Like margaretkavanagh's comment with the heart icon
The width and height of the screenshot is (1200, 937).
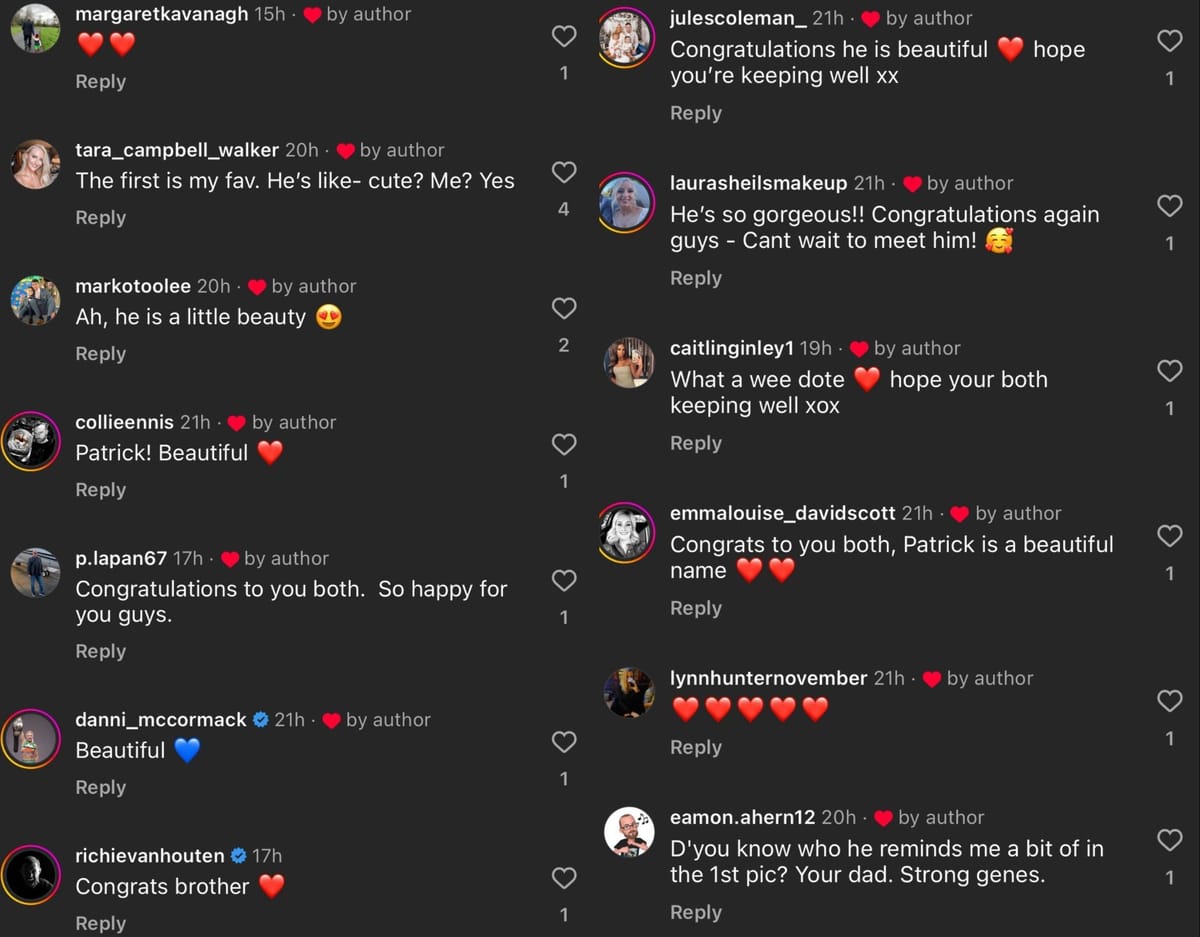click(564, 37)
